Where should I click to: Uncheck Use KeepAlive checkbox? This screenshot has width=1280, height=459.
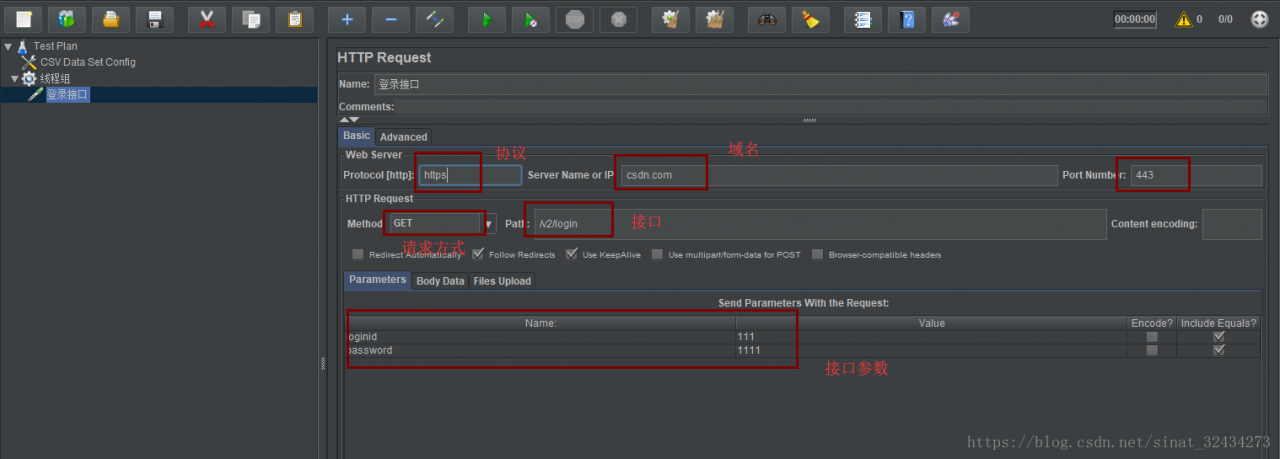[571, 254]
